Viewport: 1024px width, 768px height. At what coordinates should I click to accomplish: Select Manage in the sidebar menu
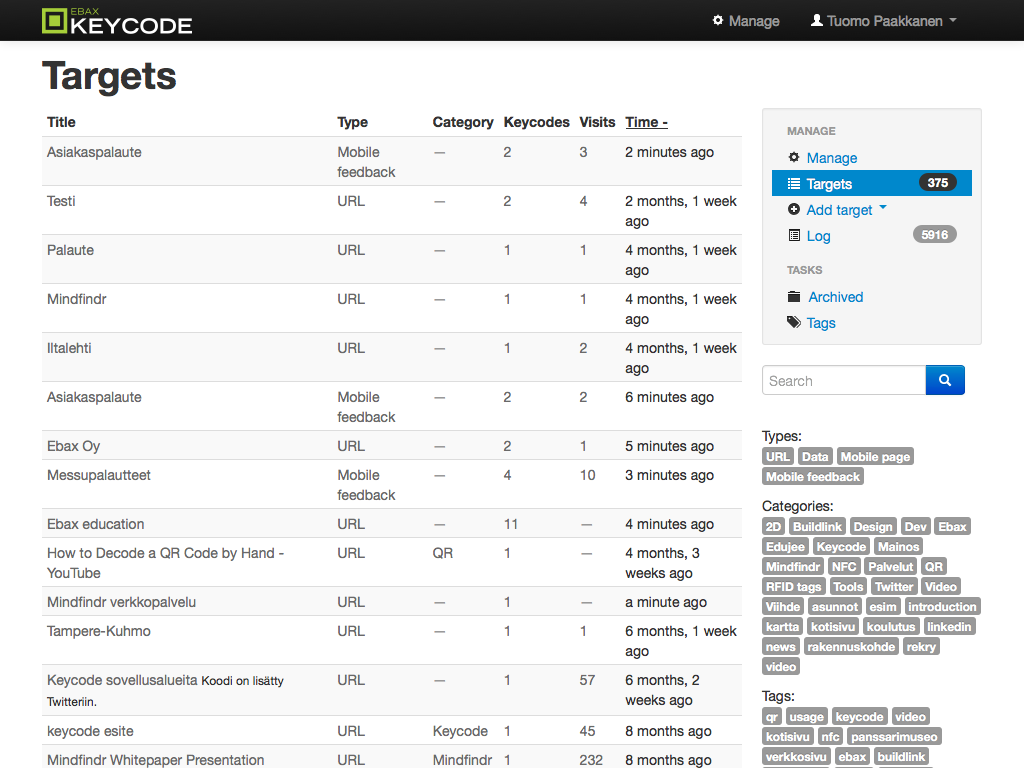[831, 157]
